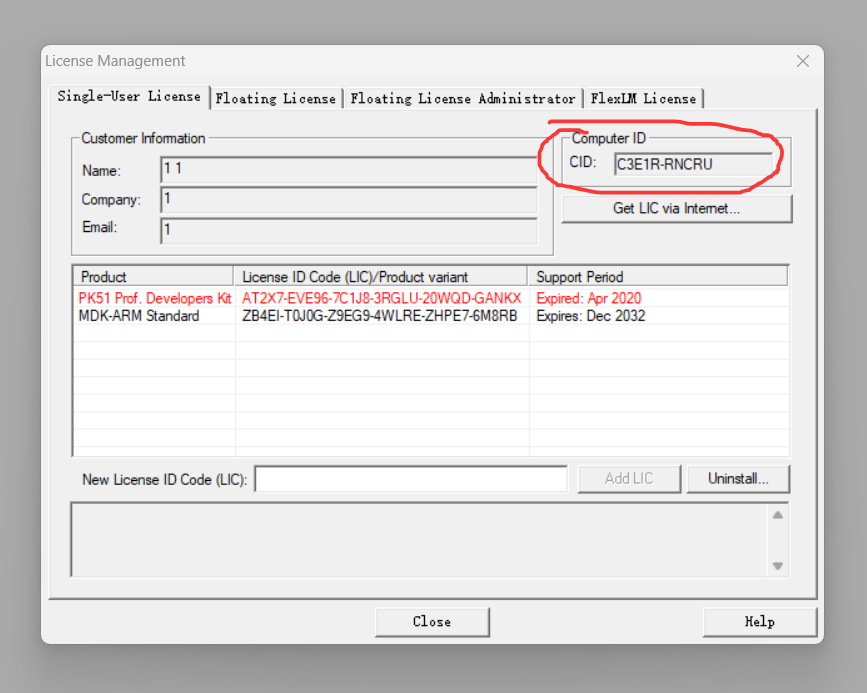Click the Get LIC via Internet button
This screenshot has height=693, width=867.
point(677,209)
